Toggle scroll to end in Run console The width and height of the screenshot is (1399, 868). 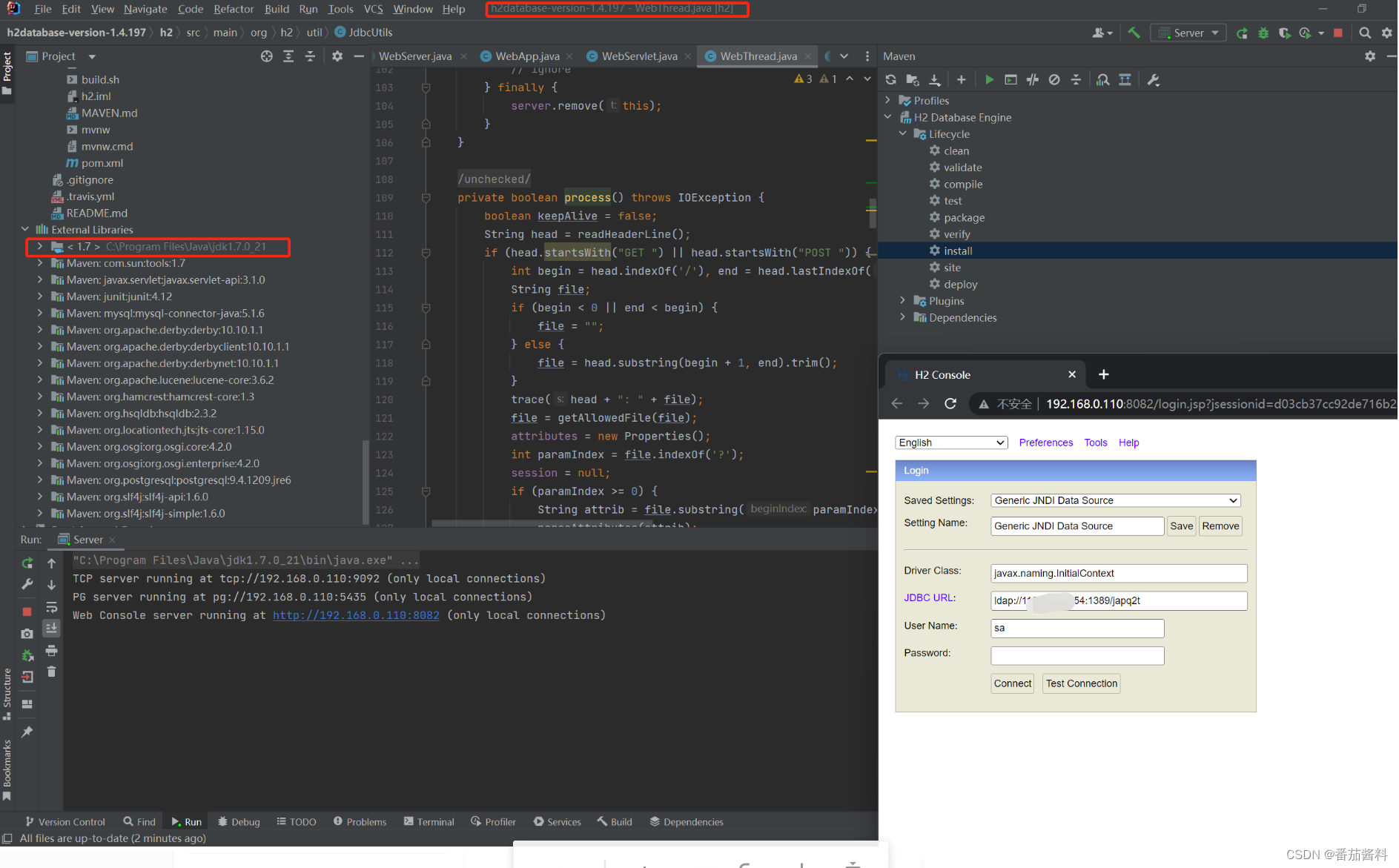[x=51, y=629]
